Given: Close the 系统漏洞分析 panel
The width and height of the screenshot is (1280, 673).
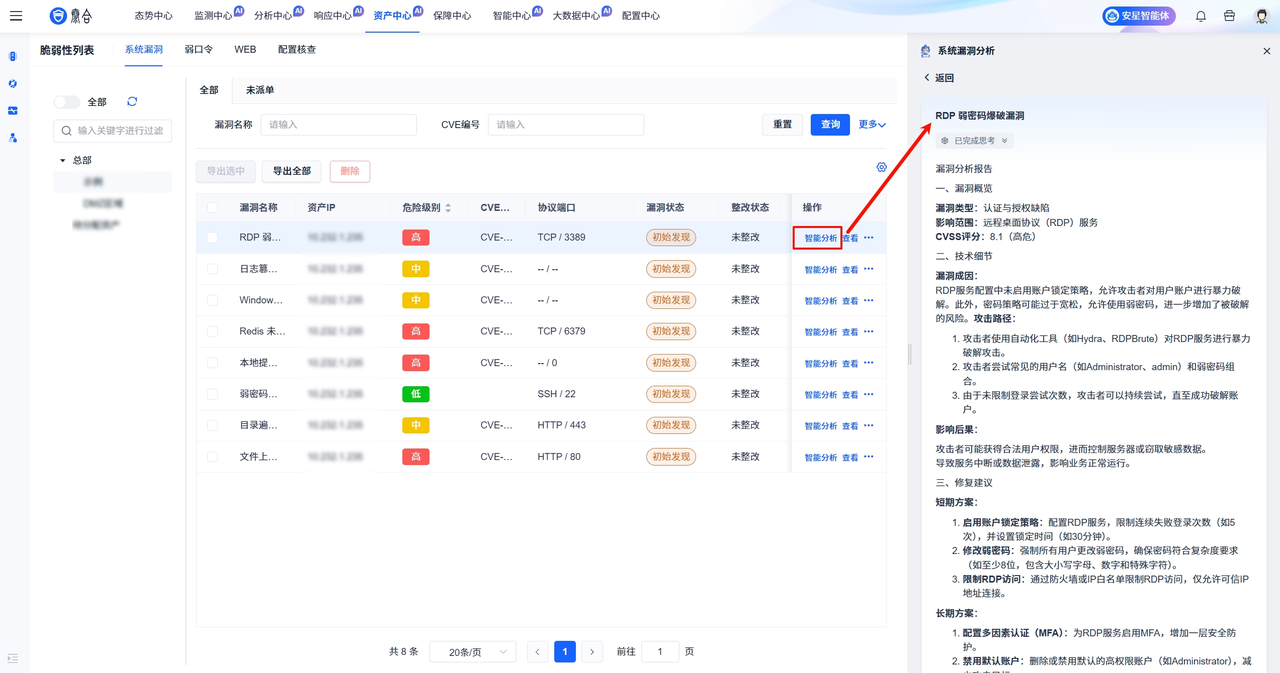Looking at the screenshot, I should click(x=1267, y=51).
